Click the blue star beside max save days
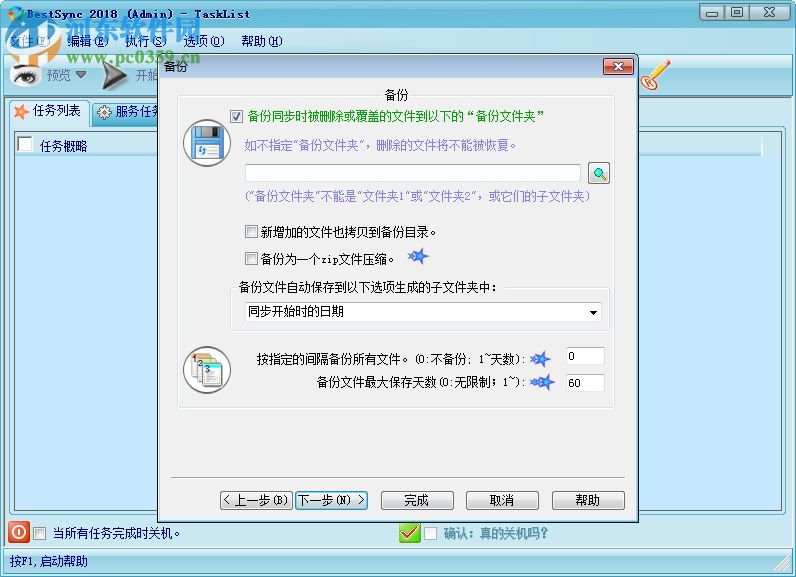796x577 pixels. pyautogui.click(x=542, y=382)
